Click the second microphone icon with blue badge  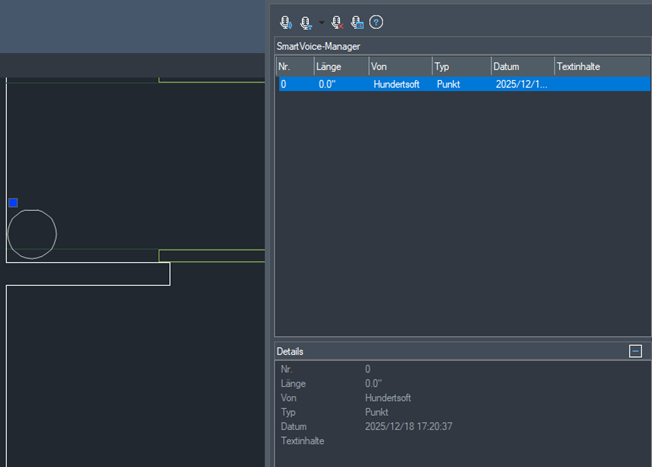tap(305, 22)
